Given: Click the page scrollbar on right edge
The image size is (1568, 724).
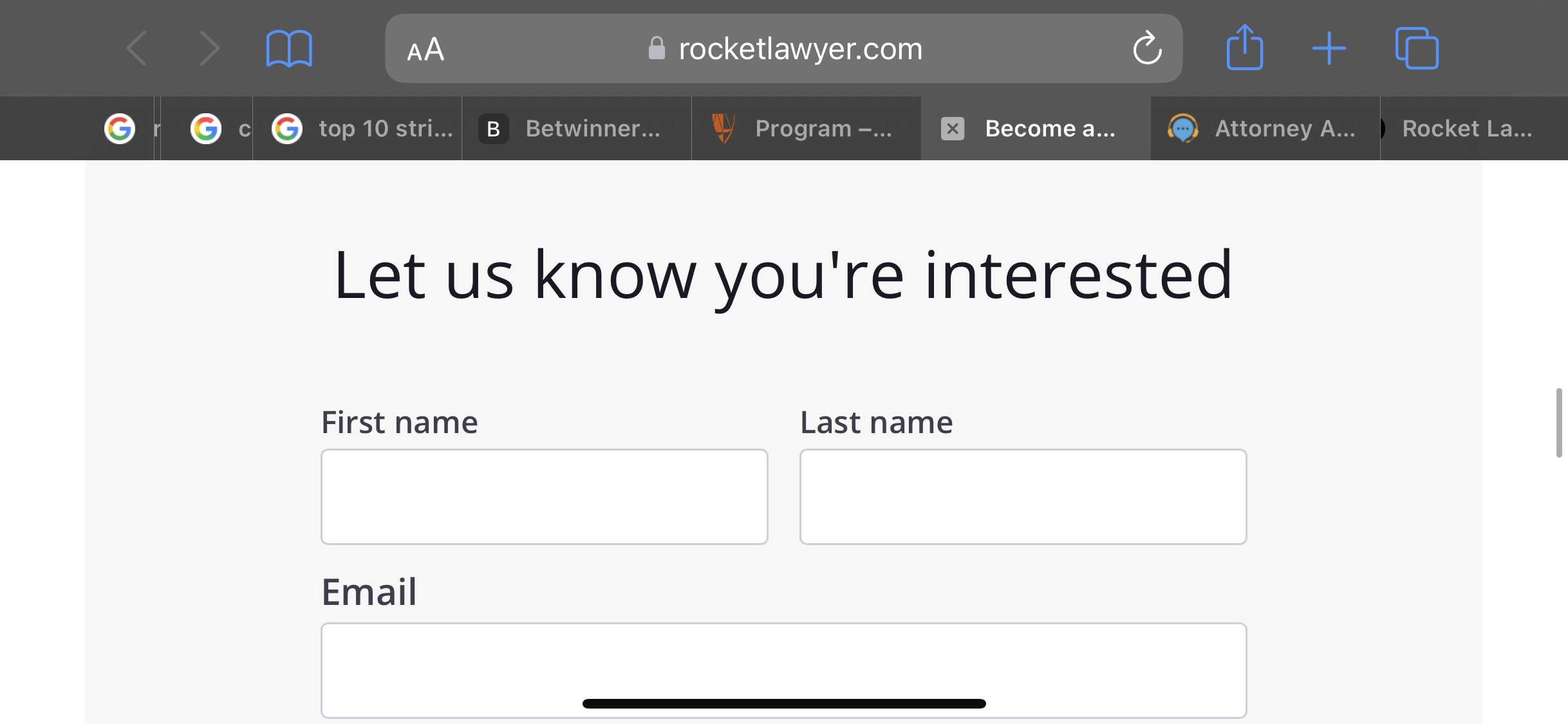Looking at the screenshot, I should tap(1558, 423).
